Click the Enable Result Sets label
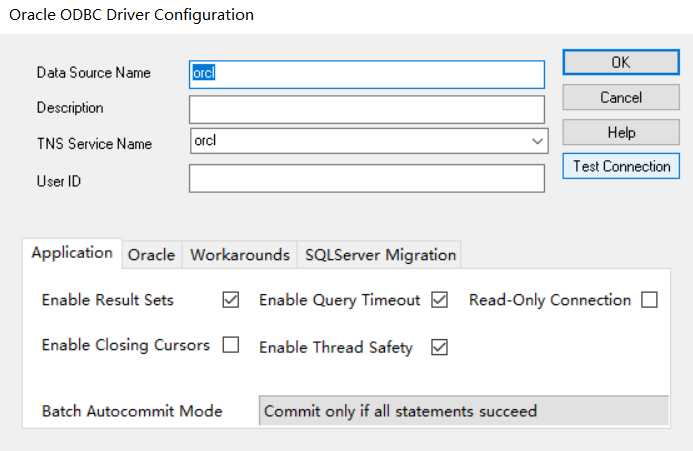 pos(107,300)
